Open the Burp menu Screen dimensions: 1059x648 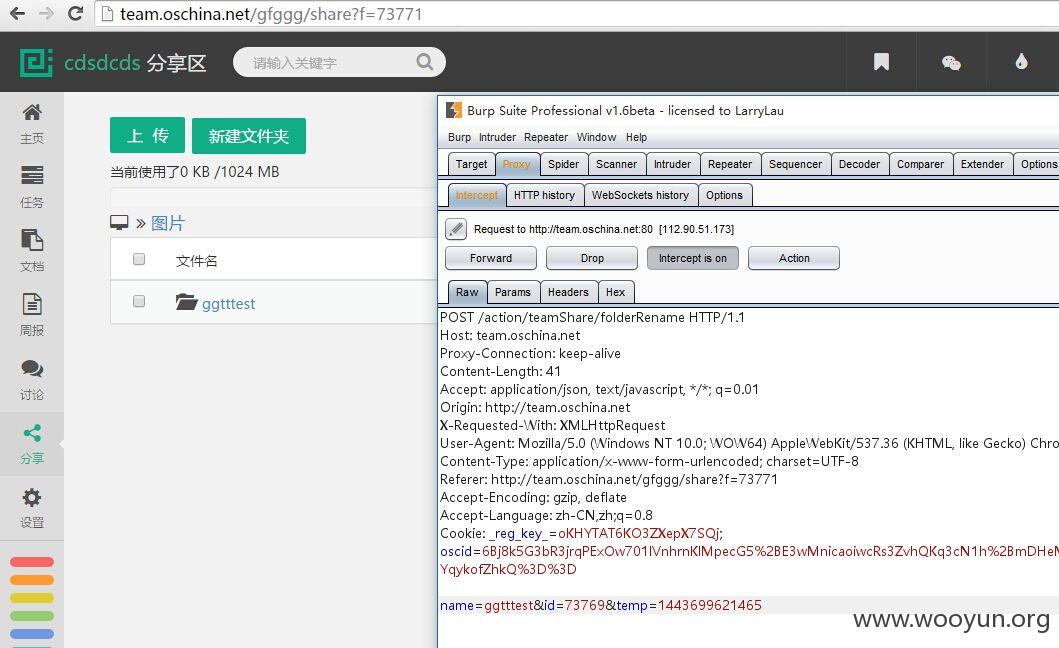tap(459, 137)
